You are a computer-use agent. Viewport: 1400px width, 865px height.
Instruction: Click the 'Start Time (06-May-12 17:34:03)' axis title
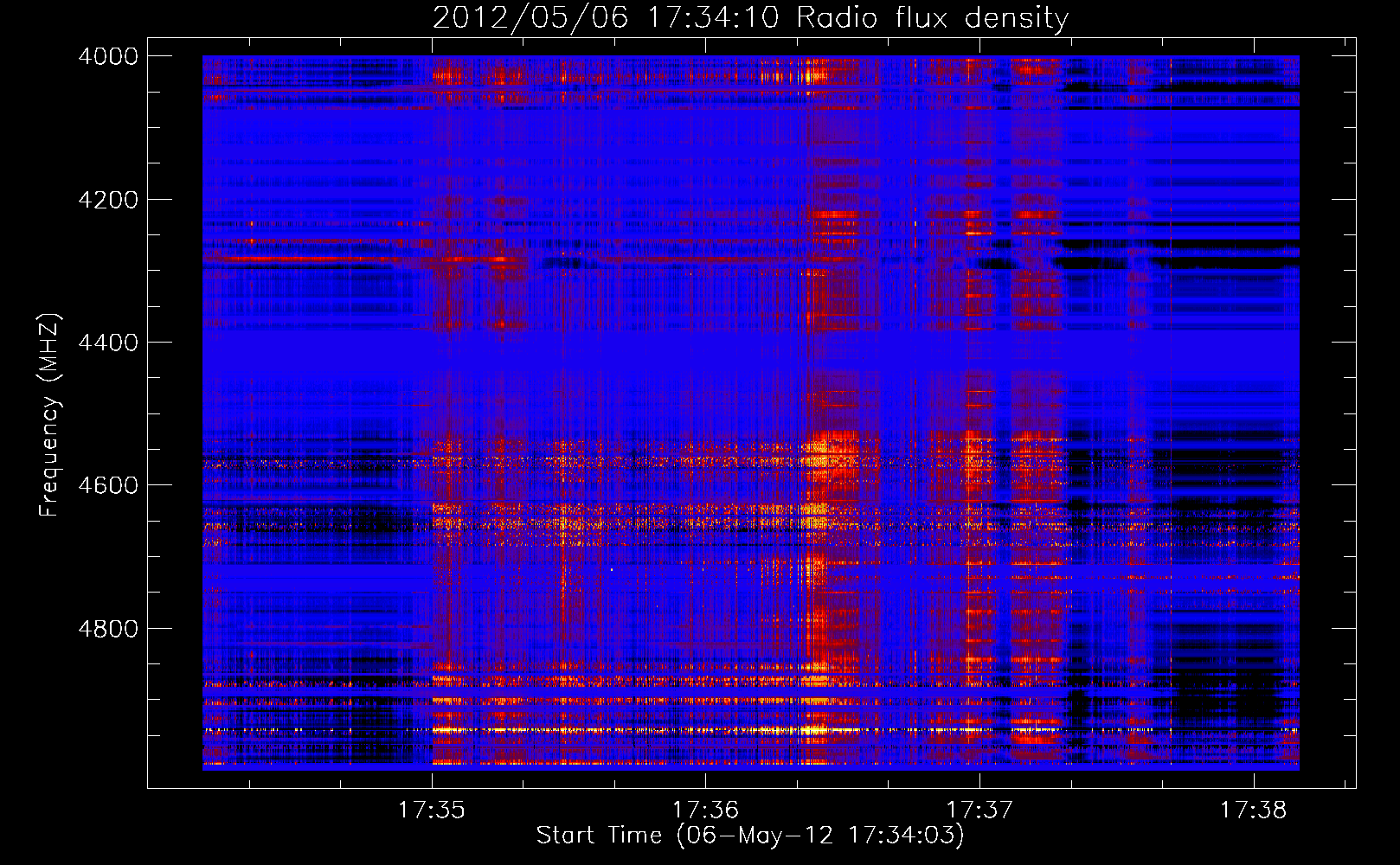[750, 836]
